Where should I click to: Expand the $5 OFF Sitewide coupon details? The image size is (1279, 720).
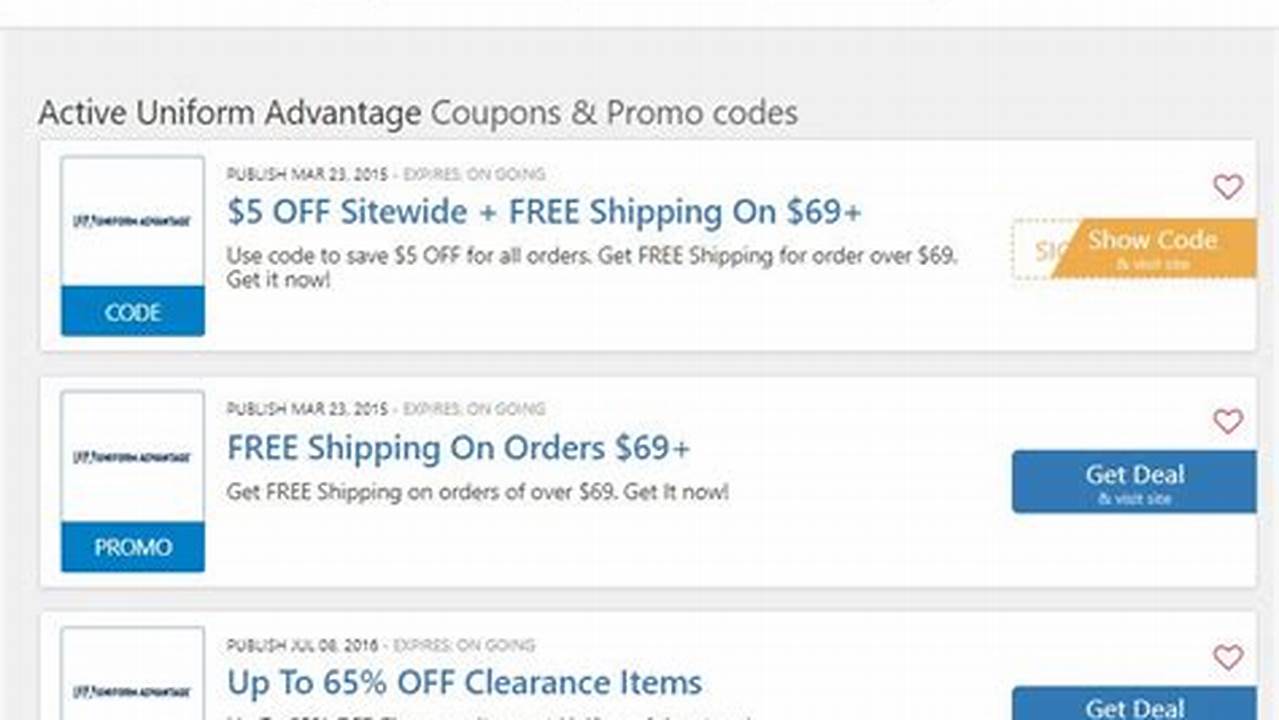pos(546,212)
